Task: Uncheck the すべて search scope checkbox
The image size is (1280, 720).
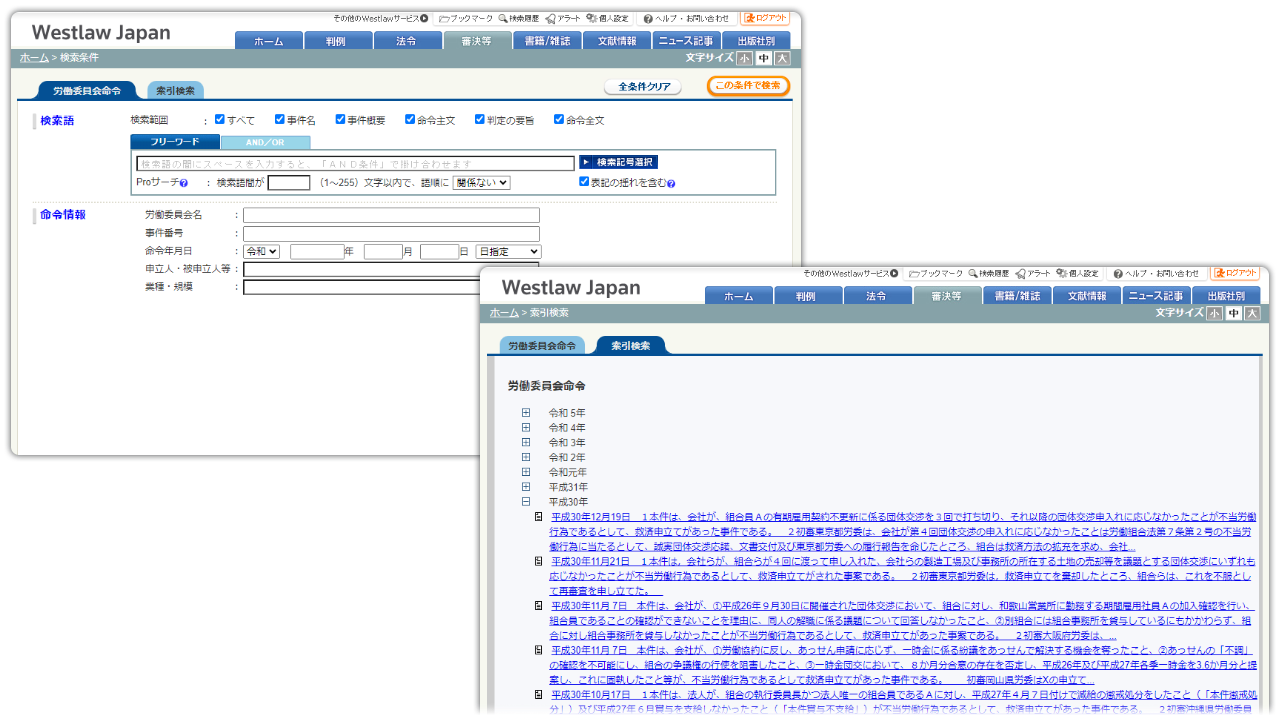Action: pos(220,120)
